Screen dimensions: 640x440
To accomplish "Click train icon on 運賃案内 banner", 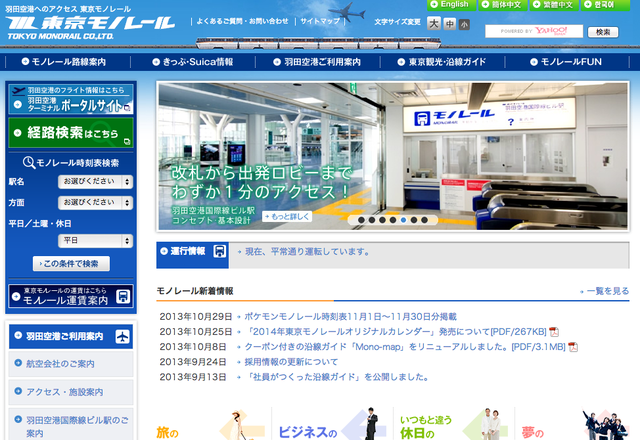I will pyautogui.click(x=123, y=296).
